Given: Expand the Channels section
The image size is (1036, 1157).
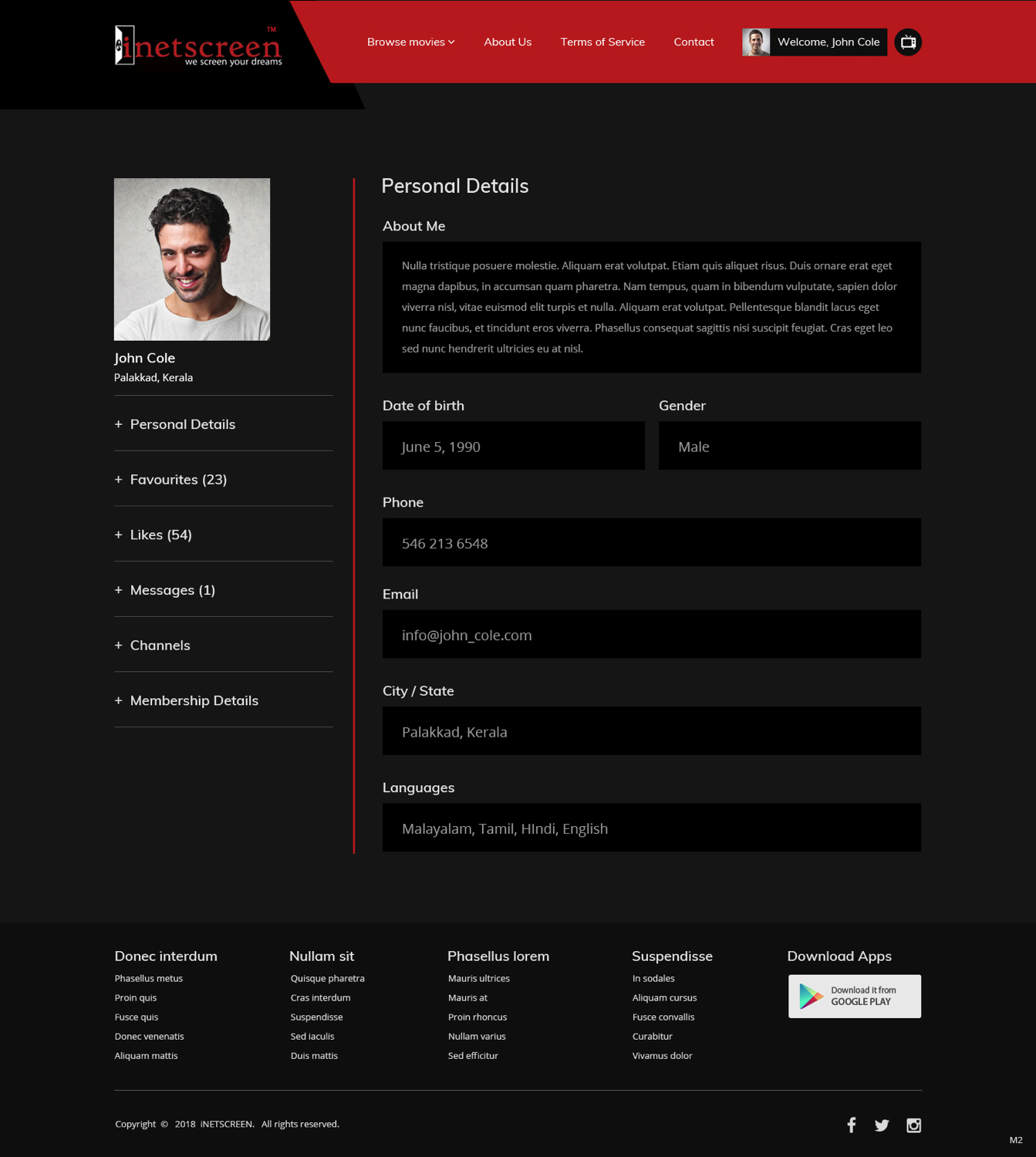Looking at the screenshot, I should pos(160,645).
